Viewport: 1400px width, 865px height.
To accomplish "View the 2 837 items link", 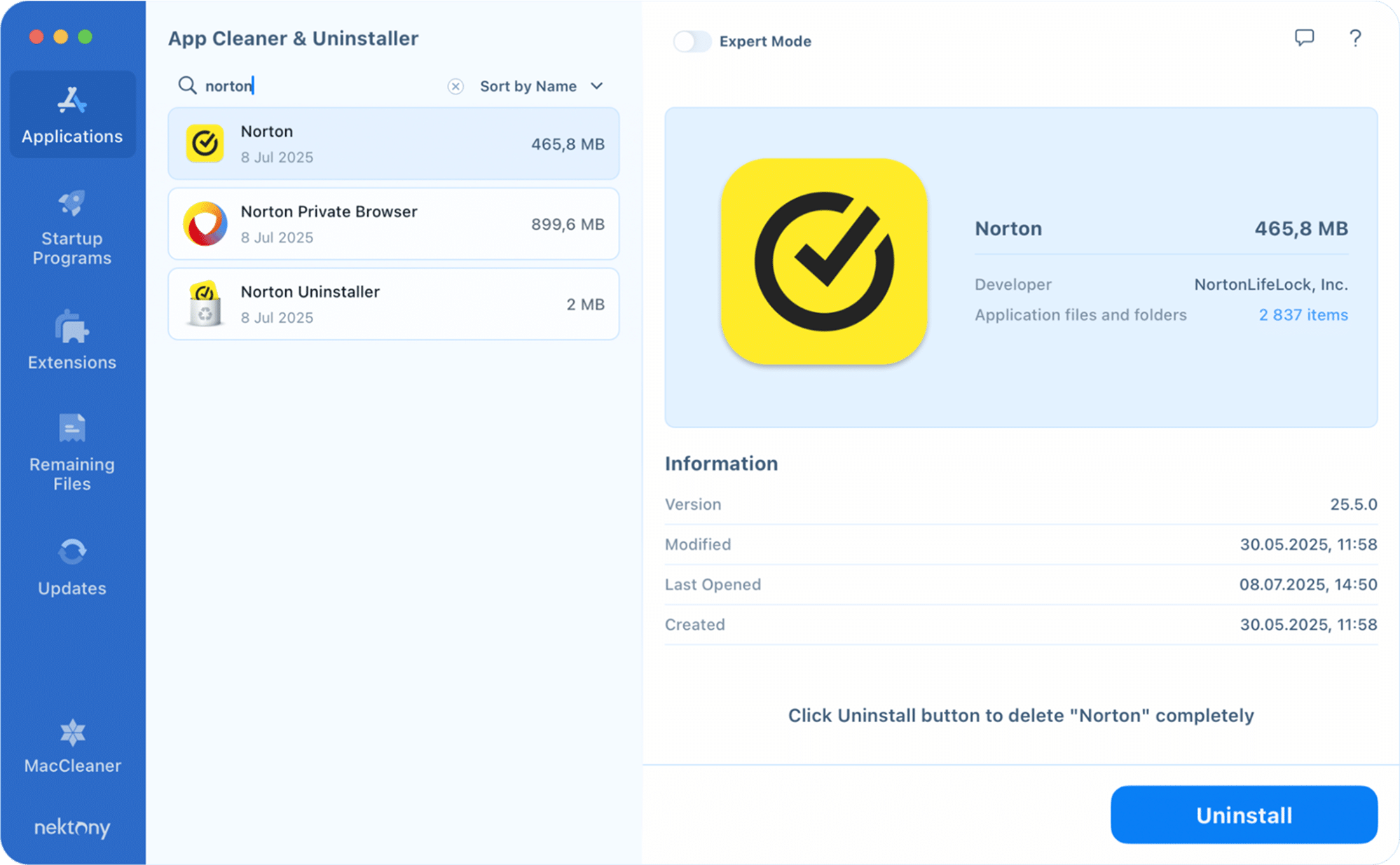I will [x=1303, y=314].
